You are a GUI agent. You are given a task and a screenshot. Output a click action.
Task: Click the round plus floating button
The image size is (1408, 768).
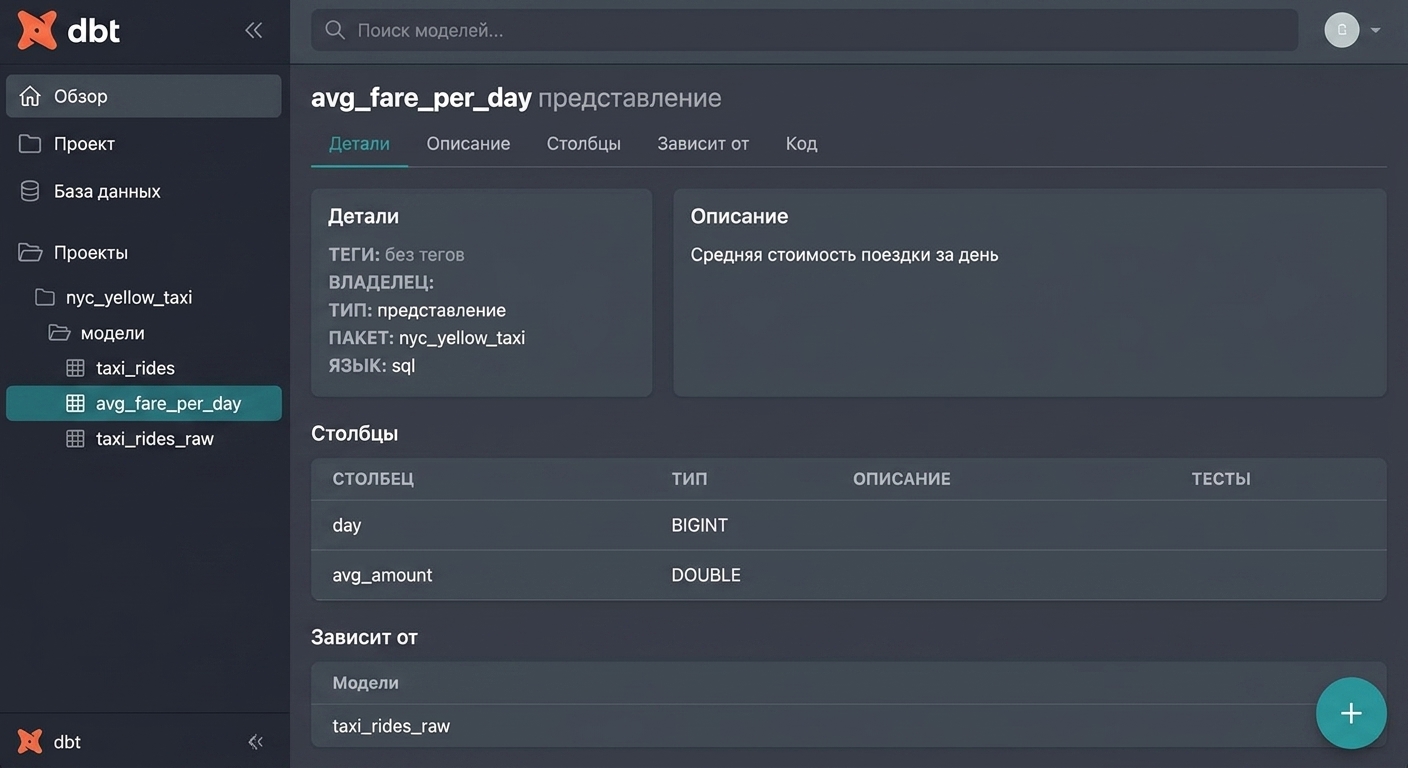point(1351,713)
